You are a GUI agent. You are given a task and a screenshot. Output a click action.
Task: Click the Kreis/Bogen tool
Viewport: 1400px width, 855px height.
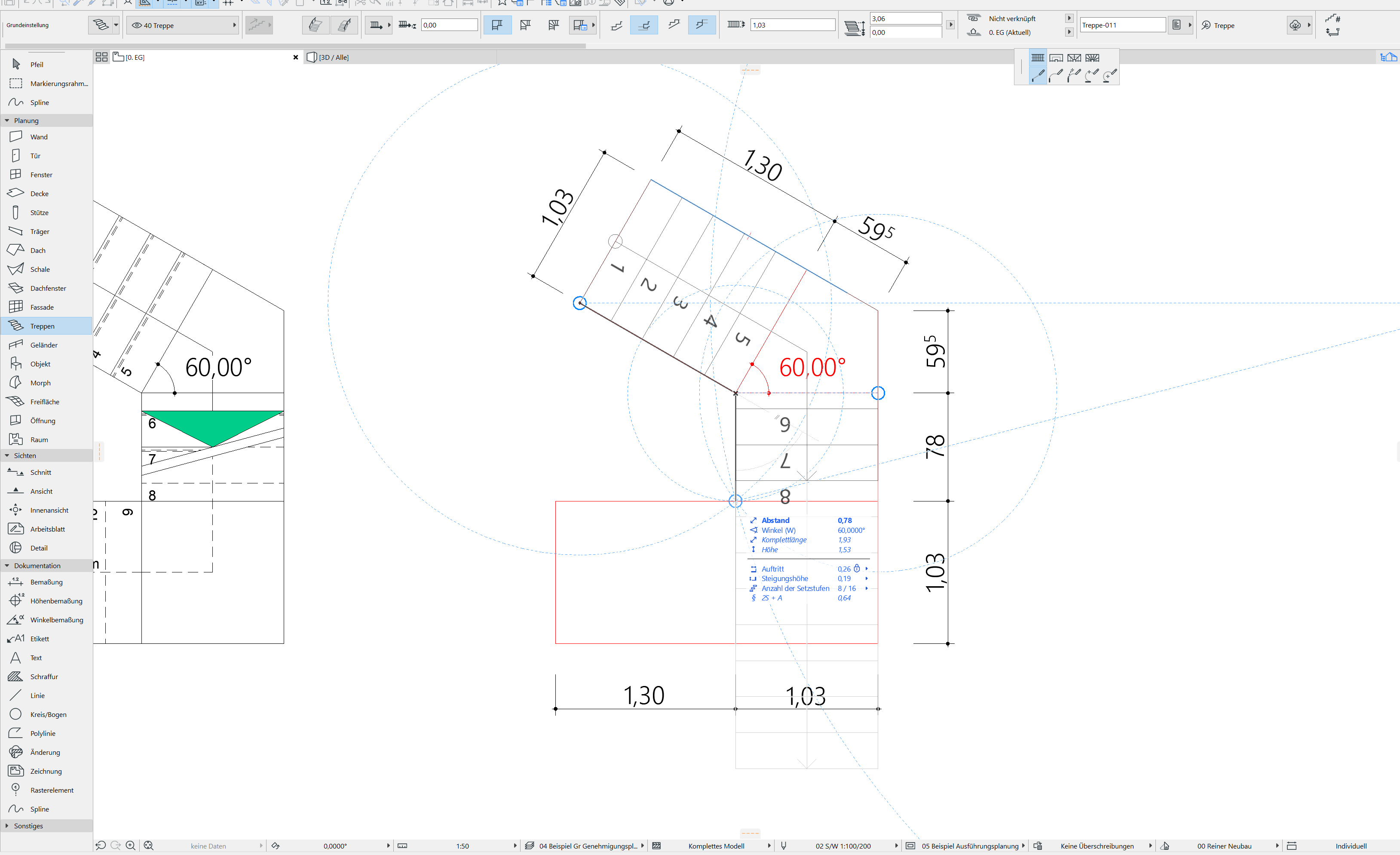[48, 715]
